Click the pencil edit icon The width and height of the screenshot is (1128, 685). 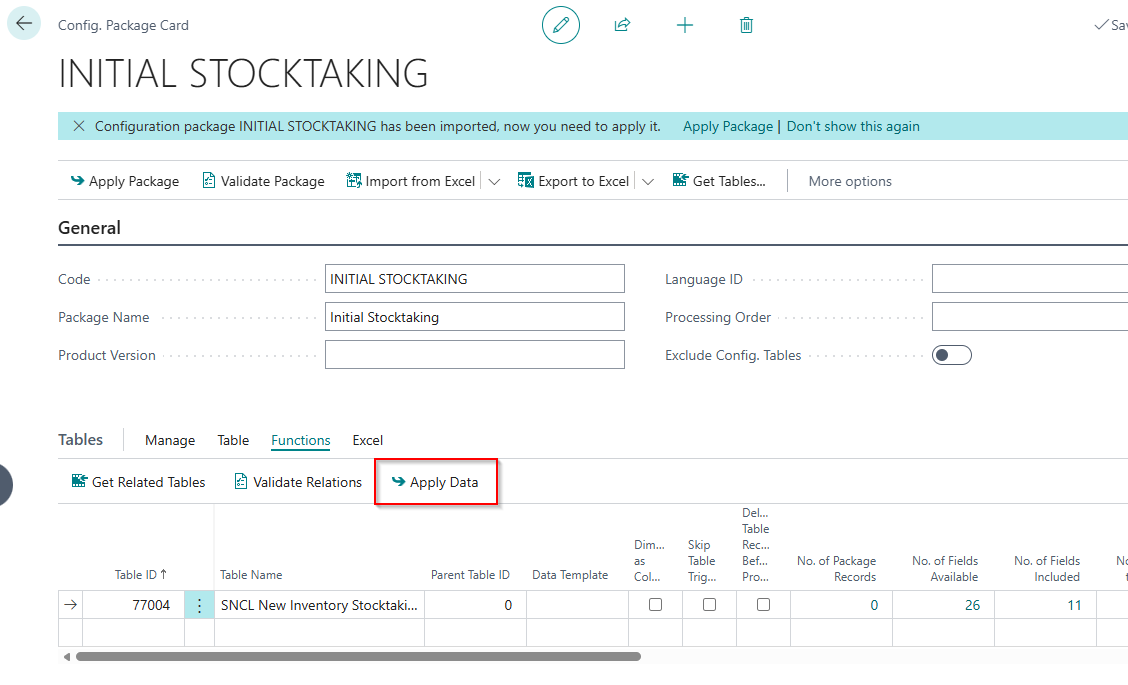point(561,25)
